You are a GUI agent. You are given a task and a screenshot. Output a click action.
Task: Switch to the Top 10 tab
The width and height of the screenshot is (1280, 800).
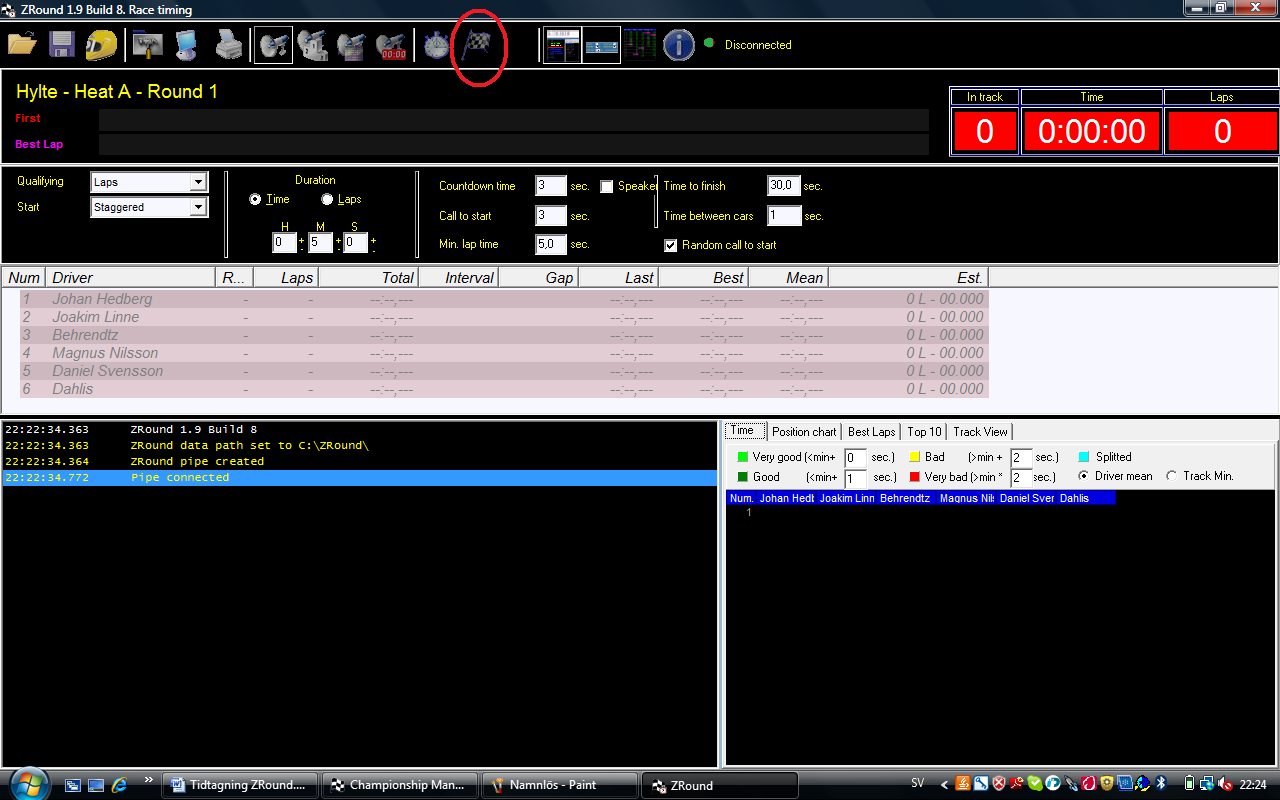[924, 432]
